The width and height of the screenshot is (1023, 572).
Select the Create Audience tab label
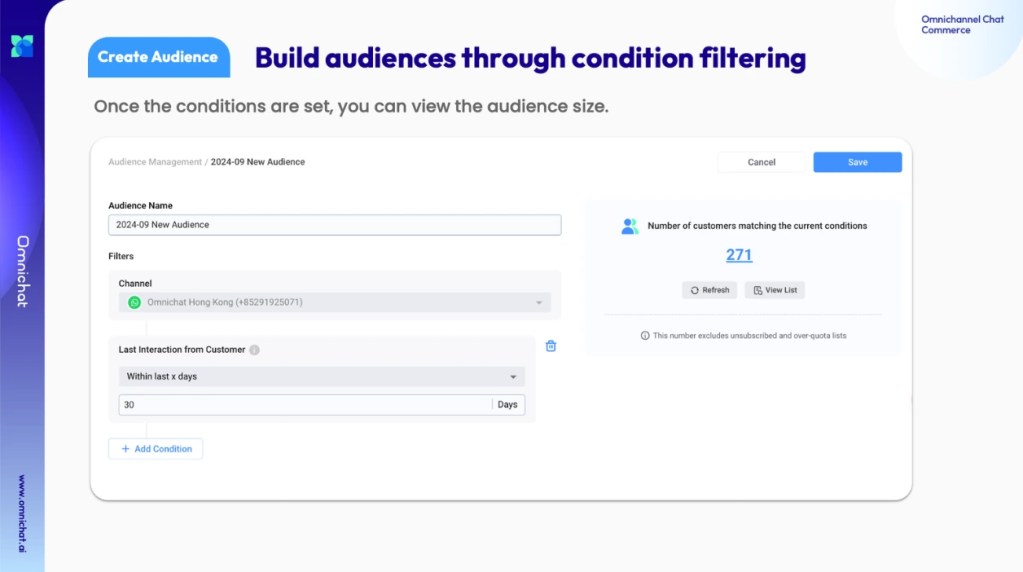tap(158, 57)
